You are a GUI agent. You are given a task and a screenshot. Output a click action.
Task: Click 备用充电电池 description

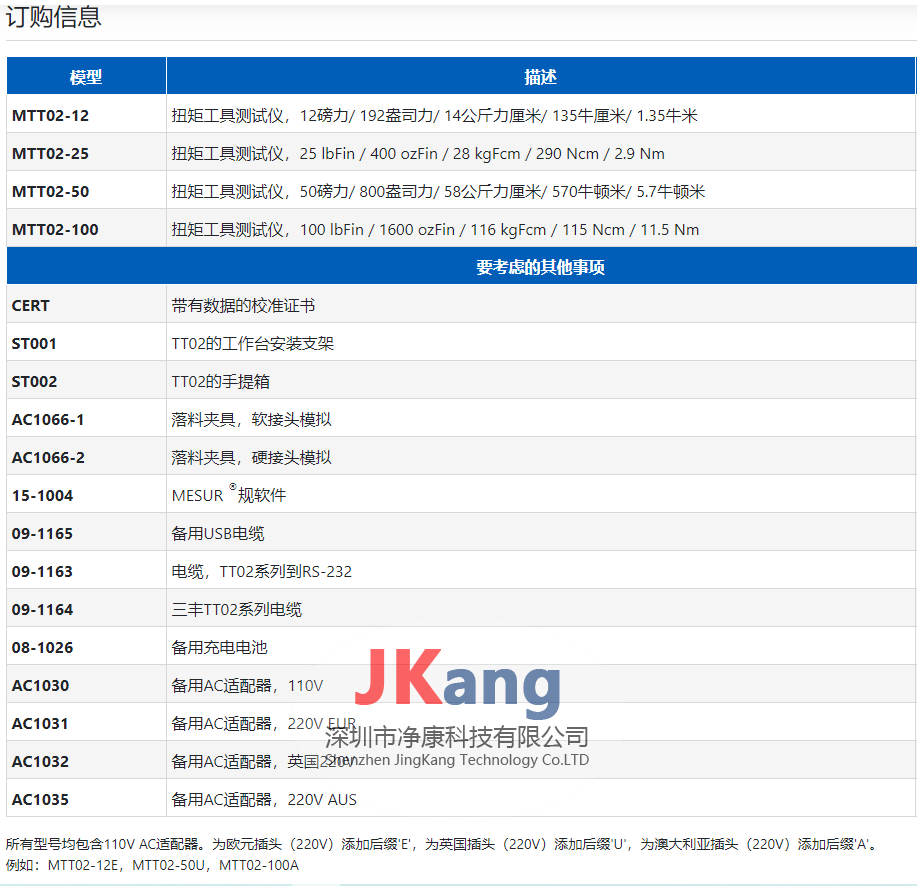[x=219, y=647]
